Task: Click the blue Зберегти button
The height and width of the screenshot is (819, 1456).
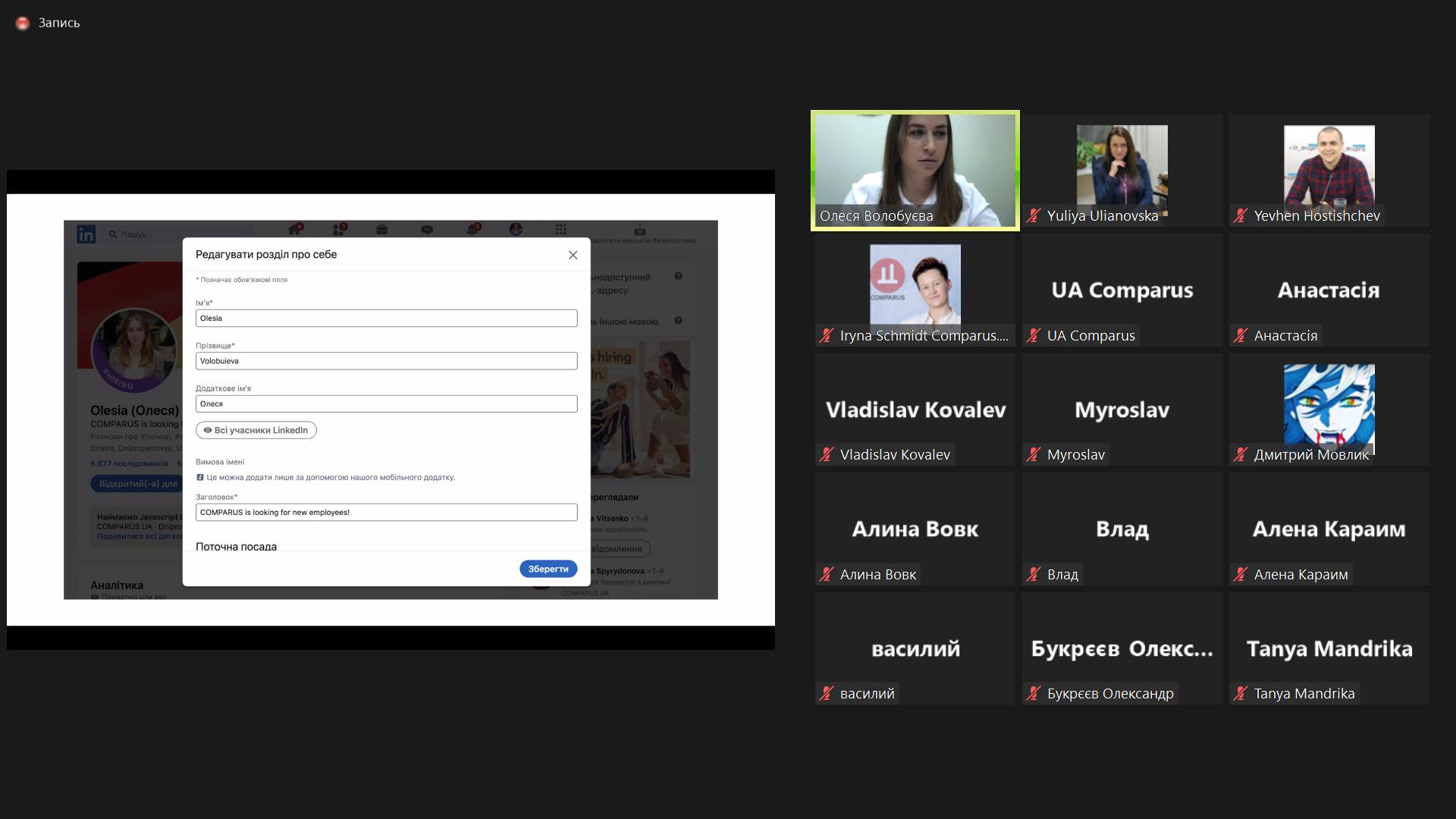Action: pos(548,569)
